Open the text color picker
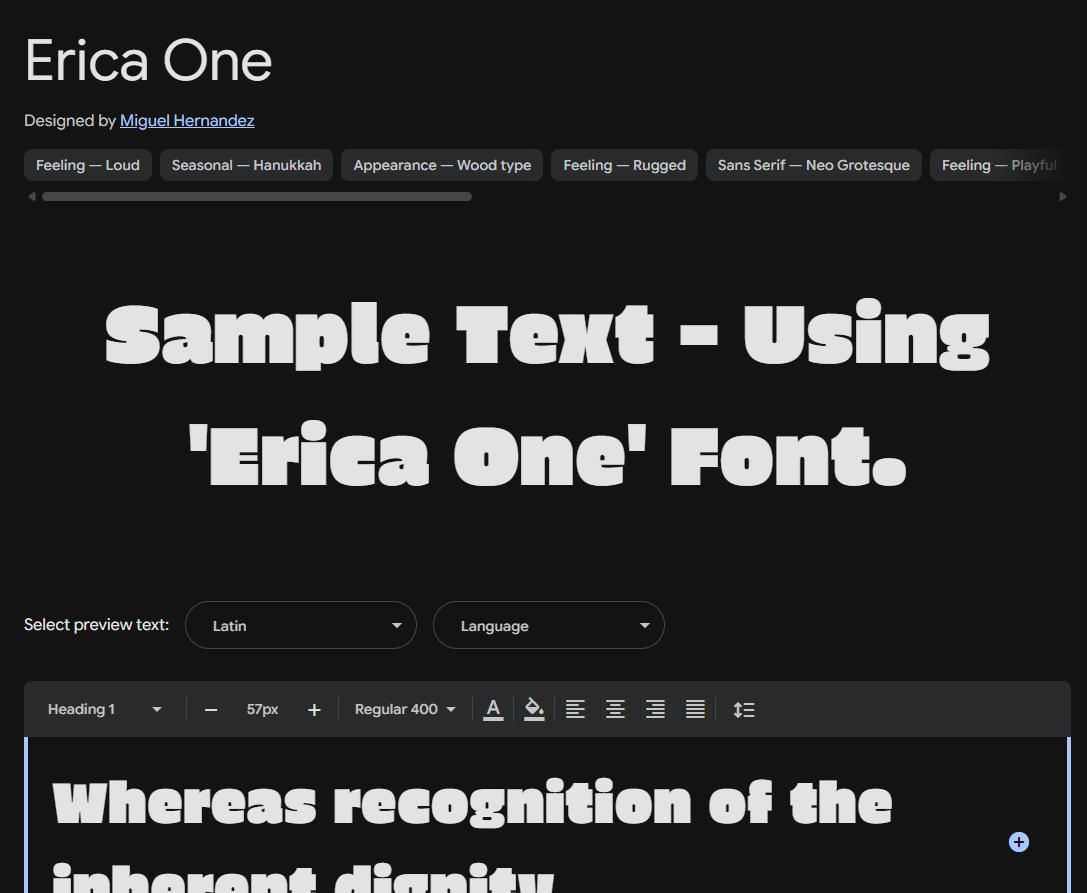The height and width of the screenshot is (893, 1087). tap(493, 709)
